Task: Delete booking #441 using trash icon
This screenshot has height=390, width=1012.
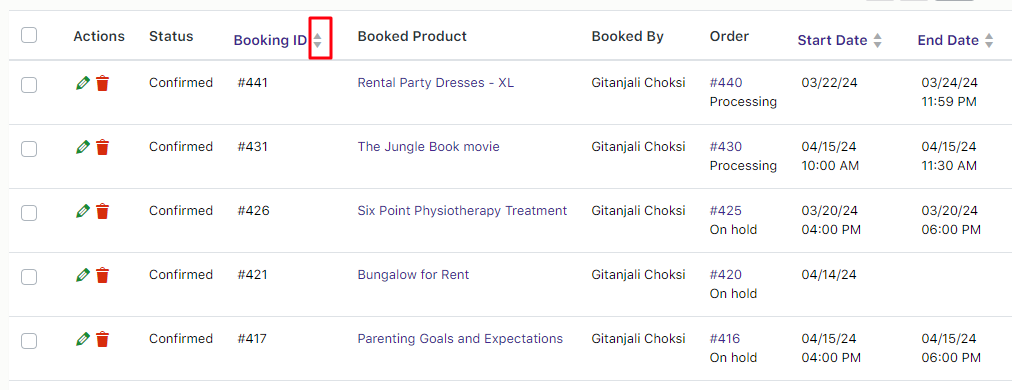Action: click(x=103, y=83)
